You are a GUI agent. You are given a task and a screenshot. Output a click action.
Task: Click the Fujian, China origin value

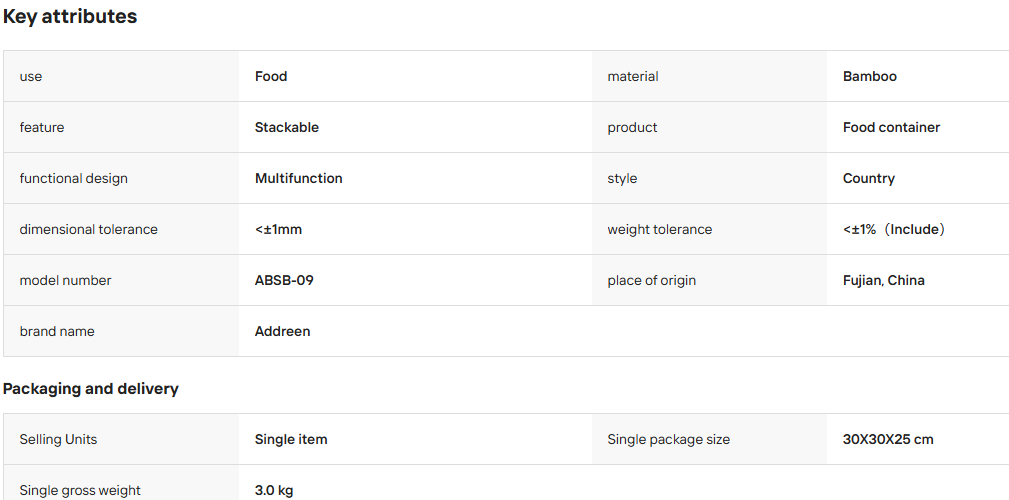pyautogui.click(x=884, y=281)
